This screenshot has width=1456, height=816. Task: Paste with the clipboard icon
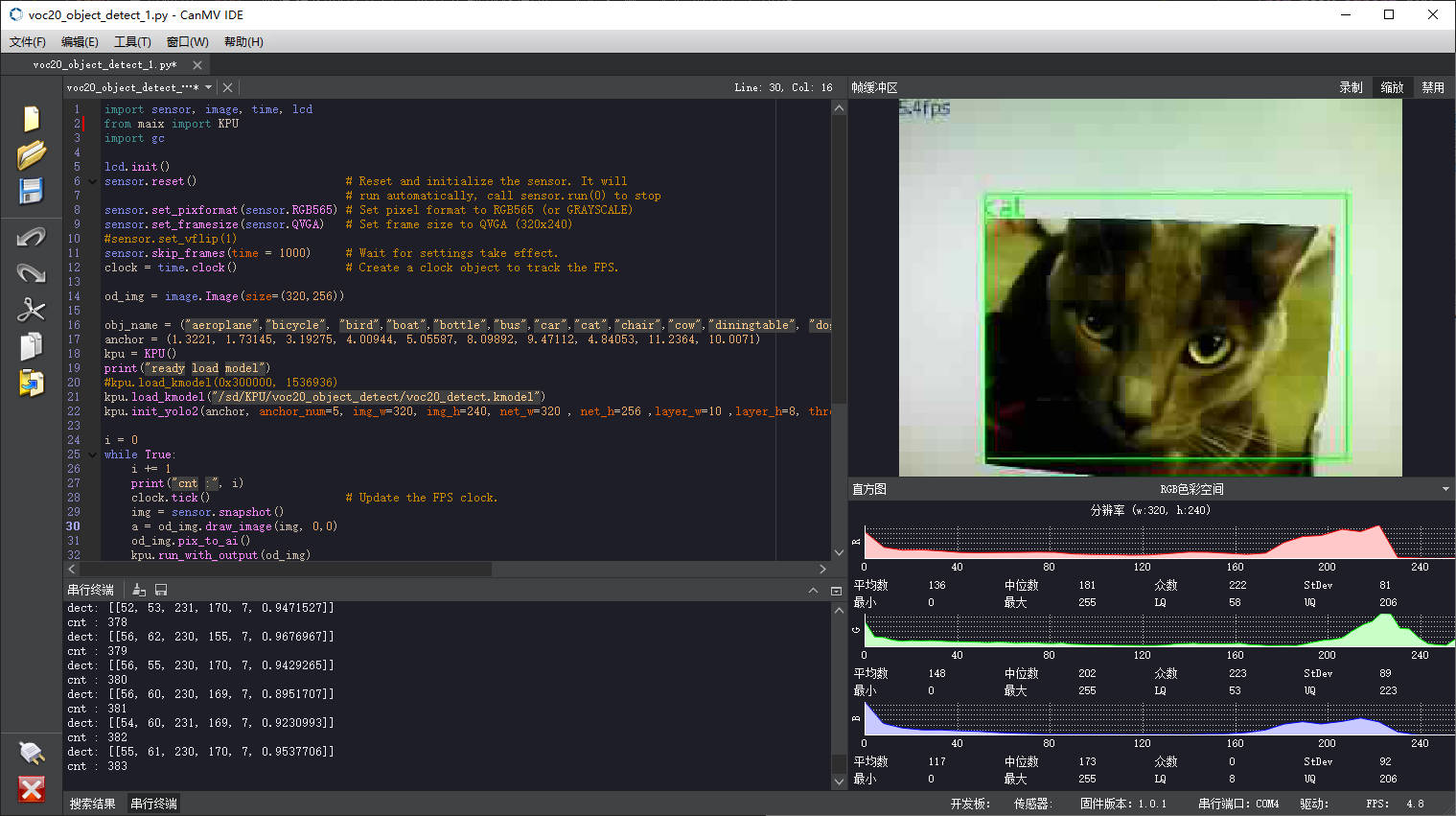32,383
